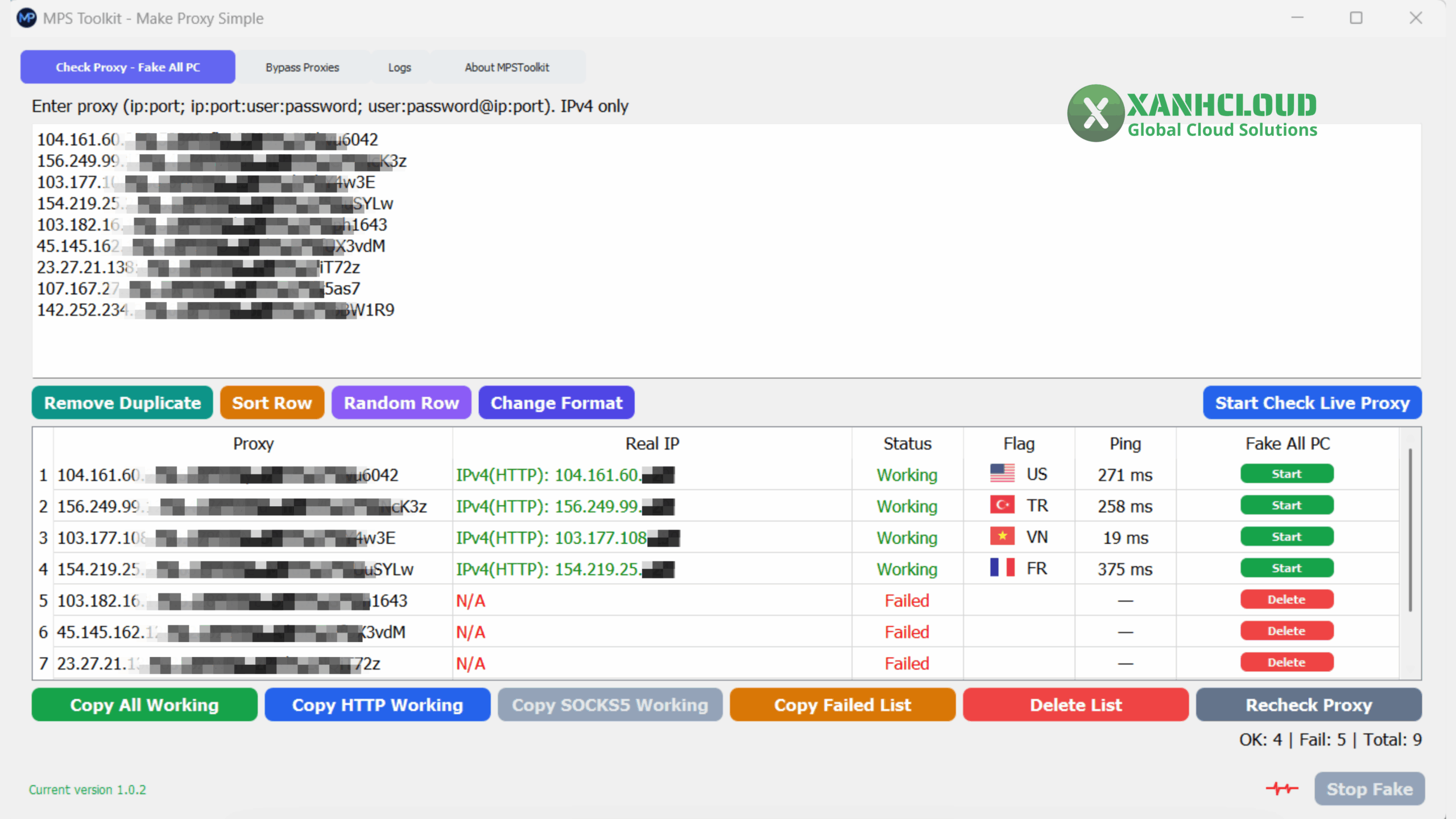Click the MPS Toolkit app logo icon
1456x819 pixels.
(27, 18)
